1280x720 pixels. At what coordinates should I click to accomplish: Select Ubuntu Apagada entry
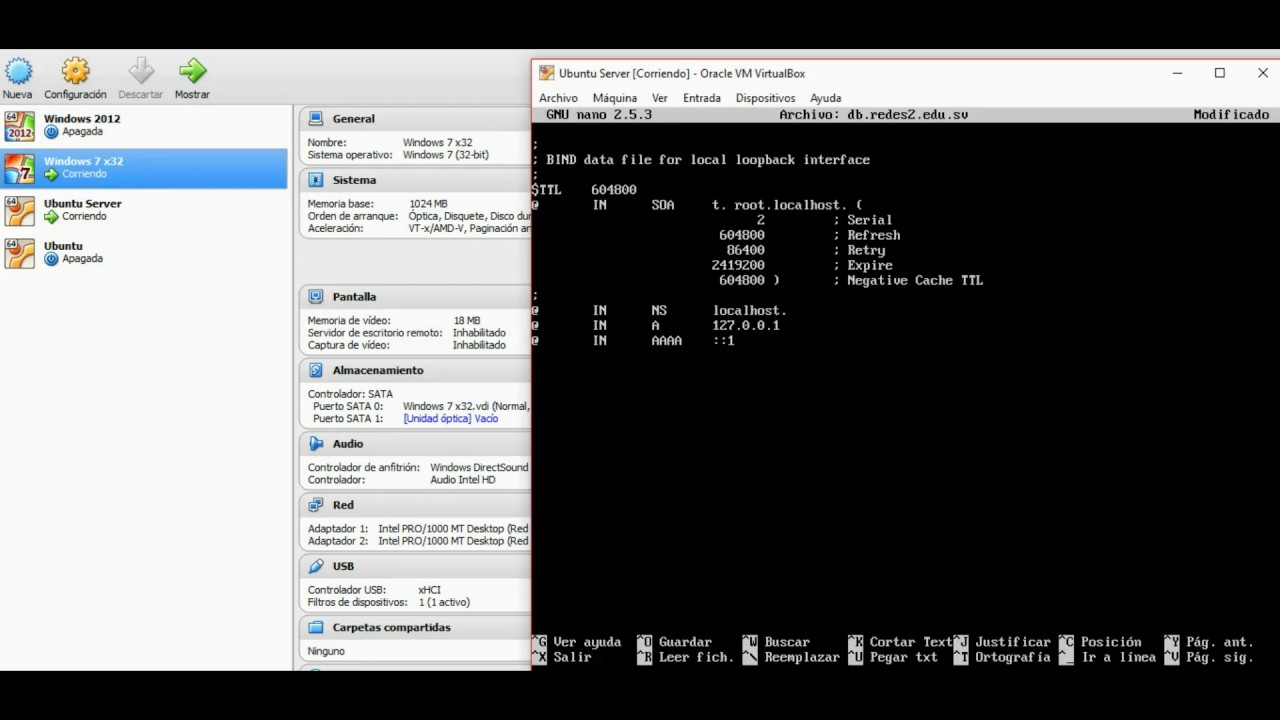pyautogui.click(x=144, y=252)
